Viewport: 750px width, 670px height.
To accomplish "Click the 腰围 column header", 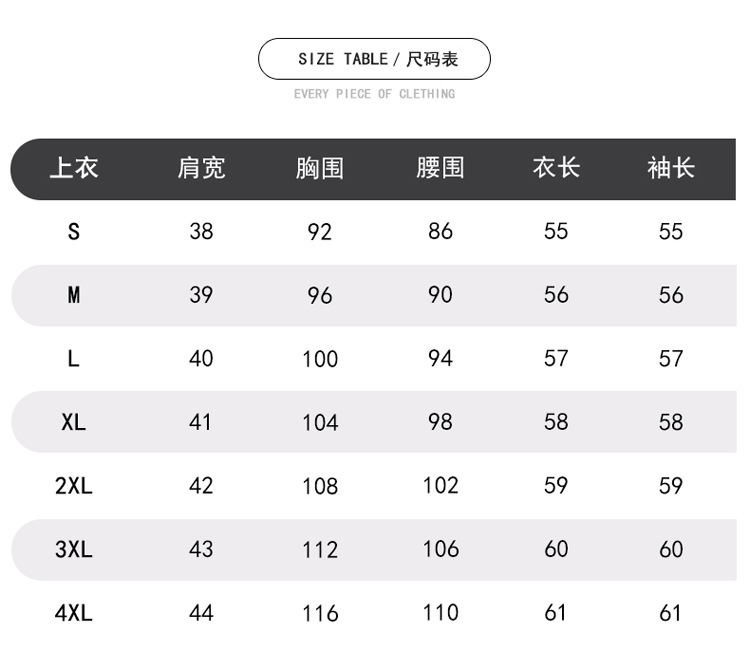I will pos(440,168).
